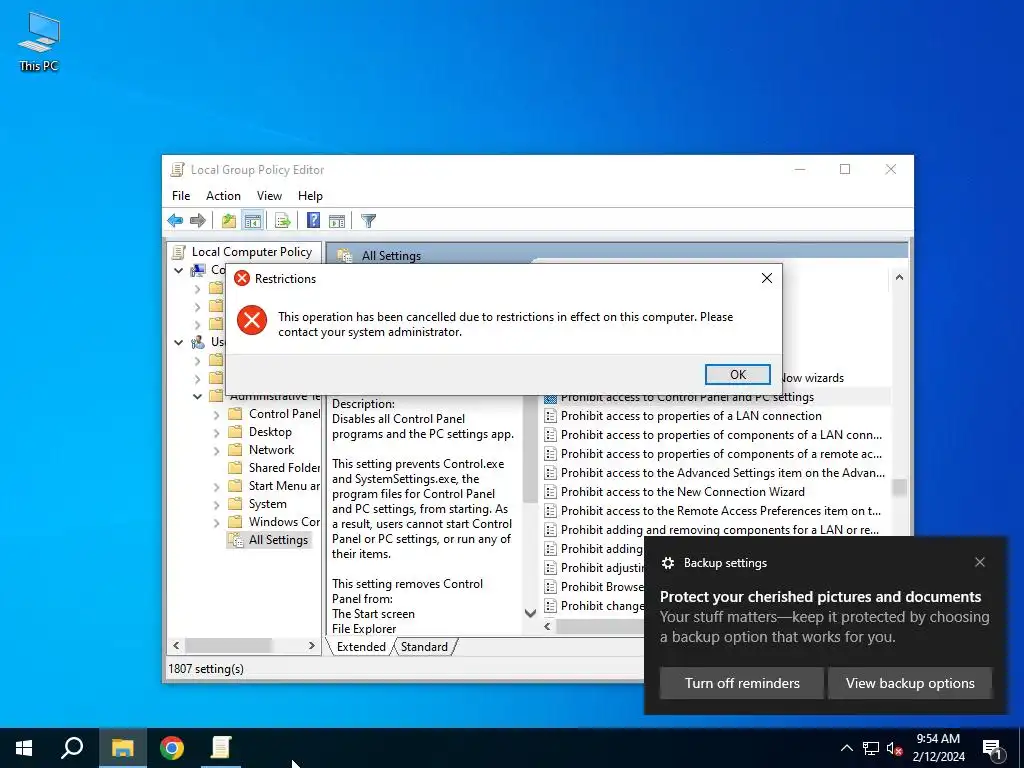Viewport: 1024px width, 768px height.
Task: Select Windows Components folder in tree
Action: coord(284,522)
